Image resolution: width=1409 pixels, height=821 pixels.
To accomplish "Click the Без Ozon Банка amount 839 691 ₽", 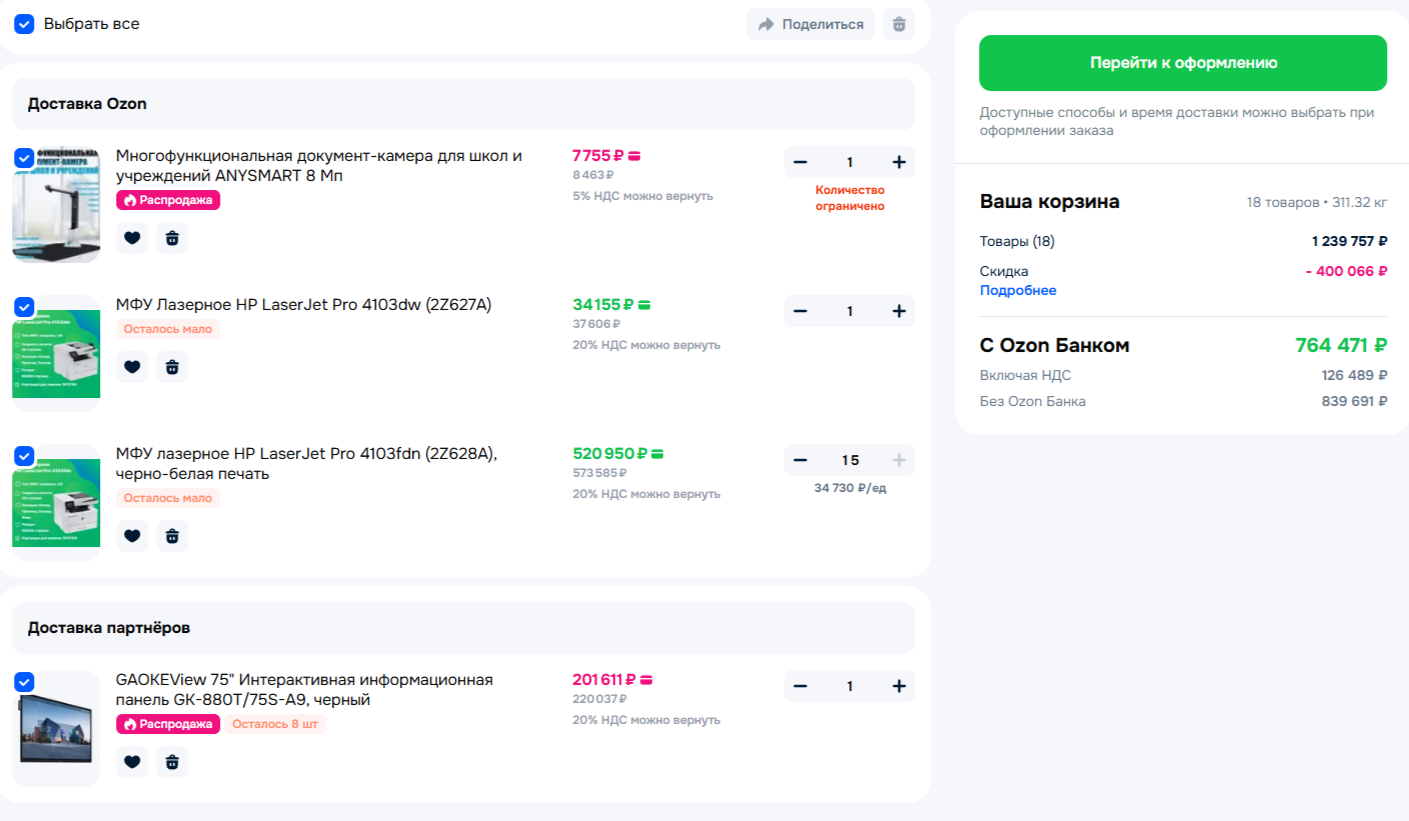I will tap(1355, 402).
